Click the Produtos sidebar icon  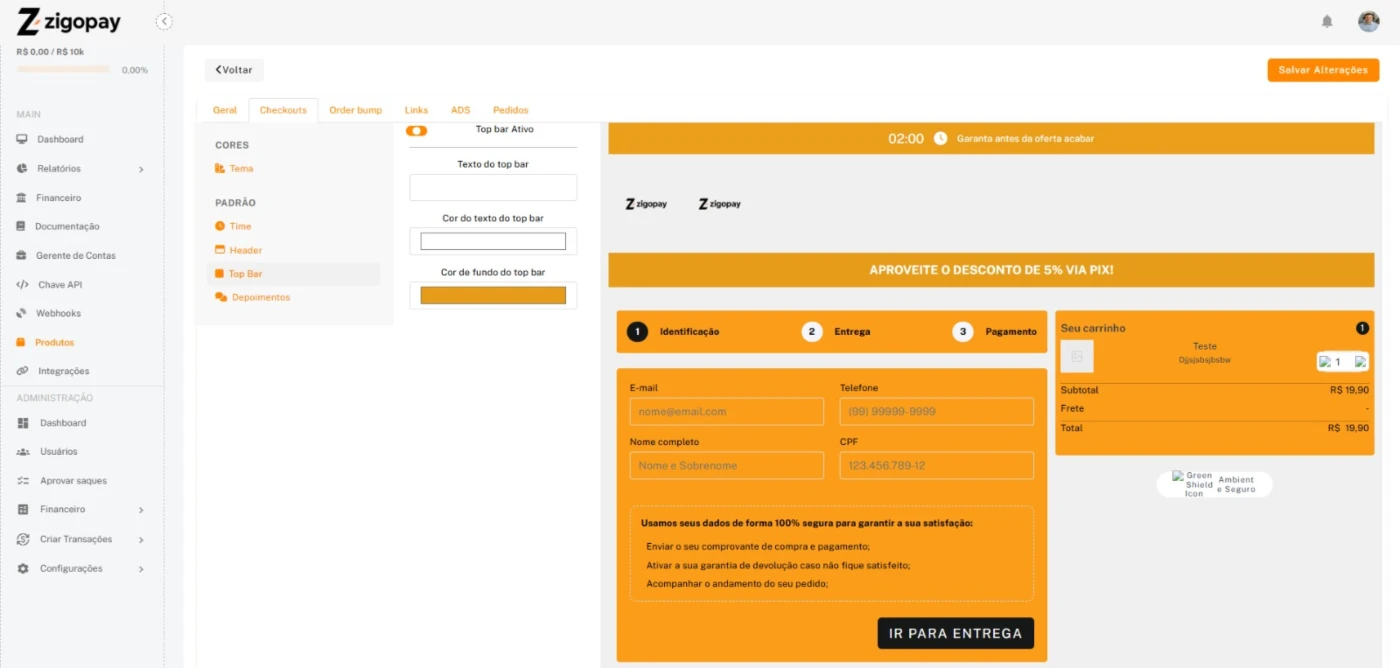(x=21, y=342)
